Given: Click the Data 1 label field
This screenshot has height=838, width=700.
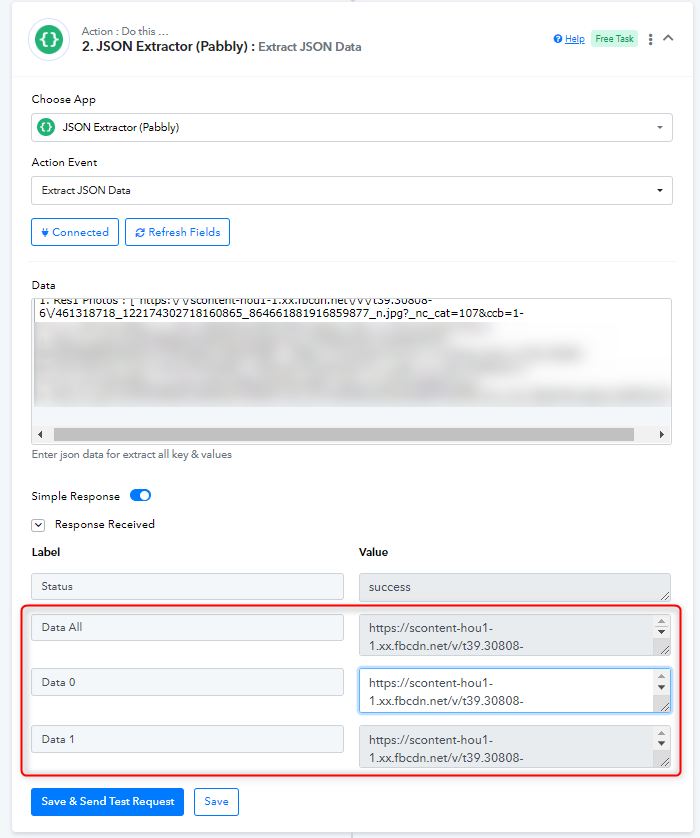Looking at the screenshot, I should point(188,739).
